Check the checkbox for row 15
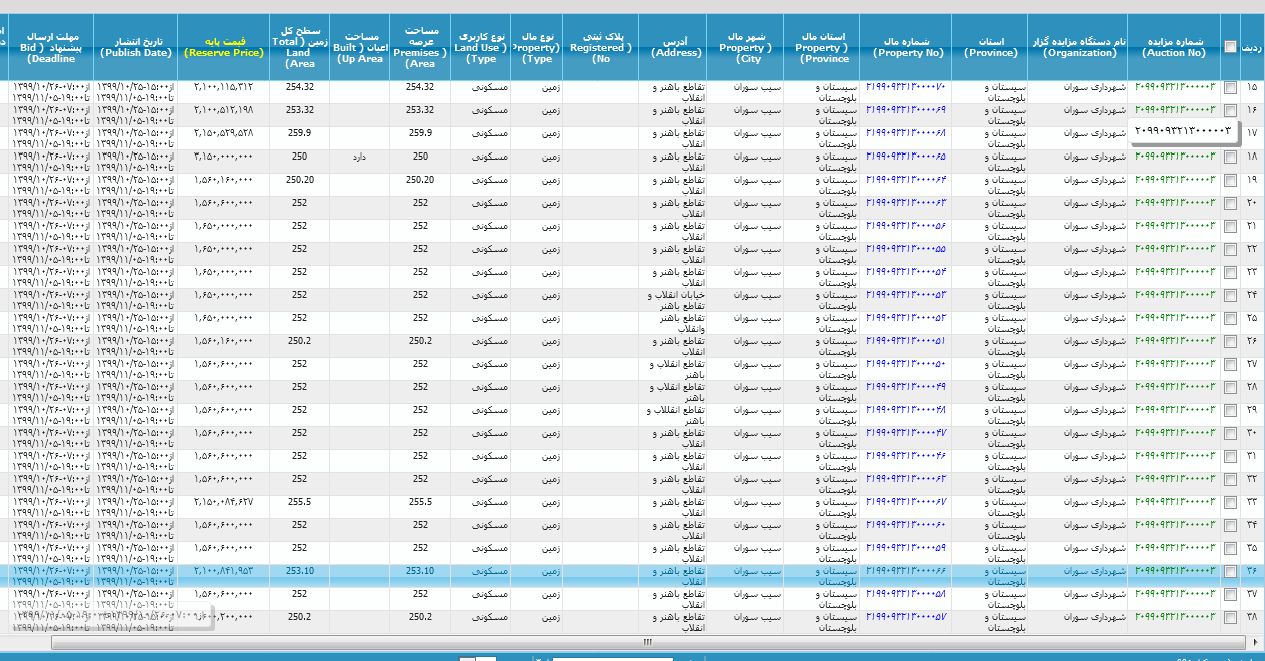This screenshot has height=661, width=1265. 1230,88
